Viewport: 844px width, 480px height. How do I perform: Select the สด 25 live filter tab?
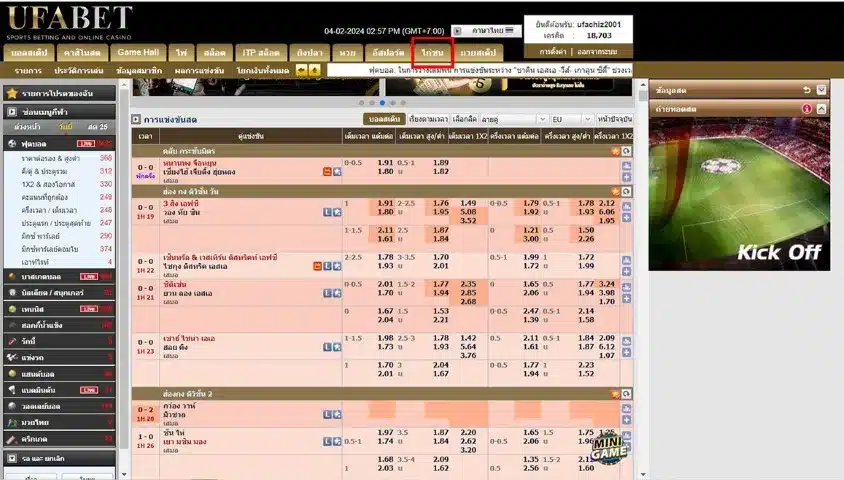coord(97,127)
